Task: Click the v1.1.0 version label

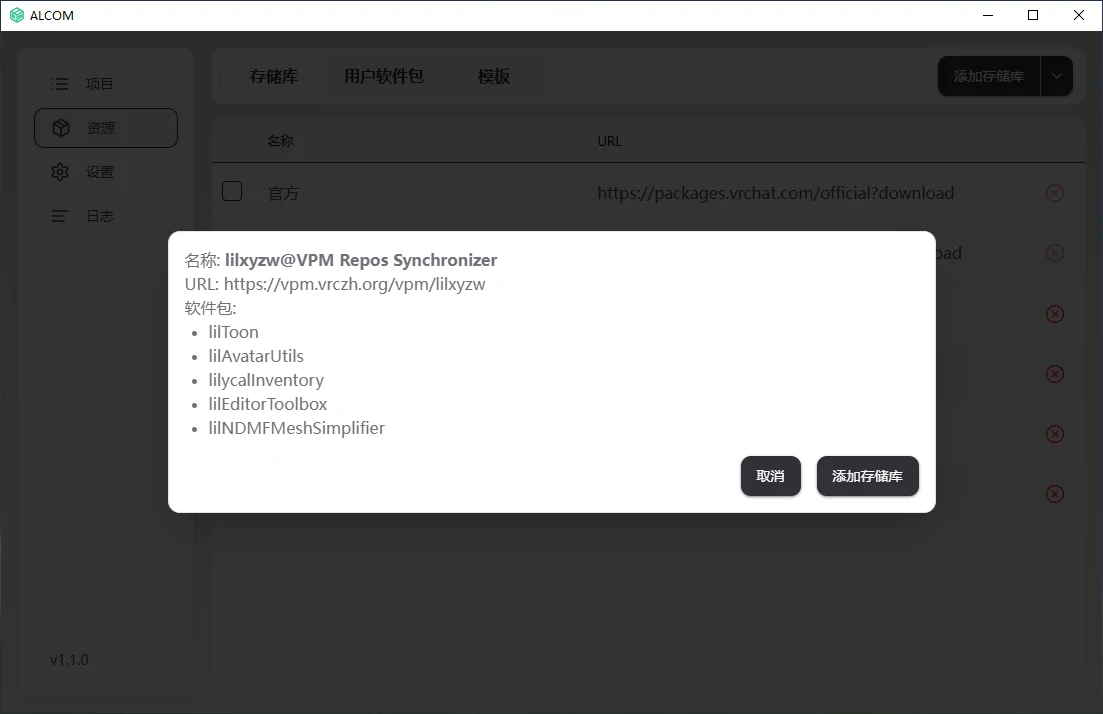Action: (69, 660)
